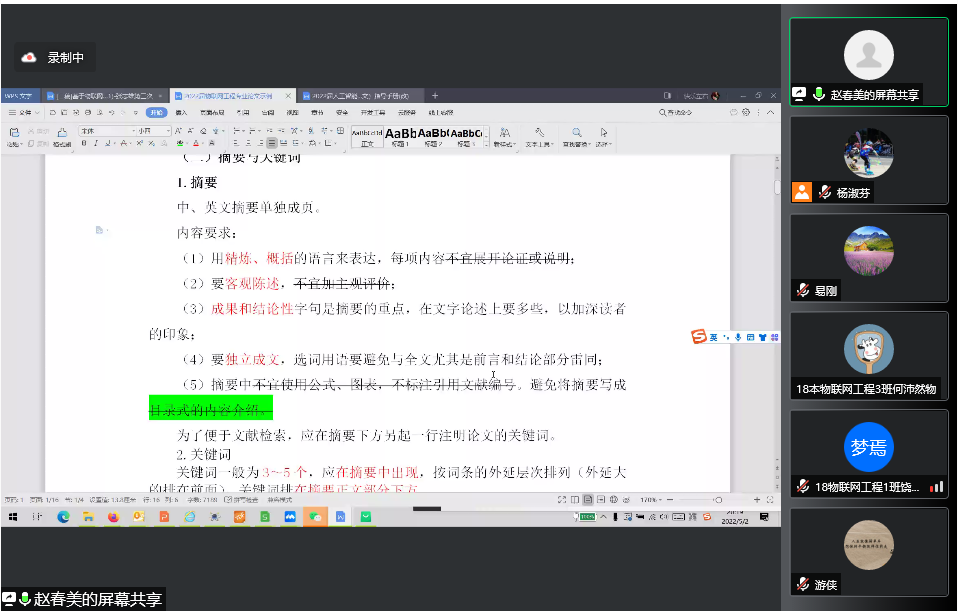Click the Windows Start button
The height and width of the screenshot is (611, 958).
pyautogui.click(x=14, y=517)
